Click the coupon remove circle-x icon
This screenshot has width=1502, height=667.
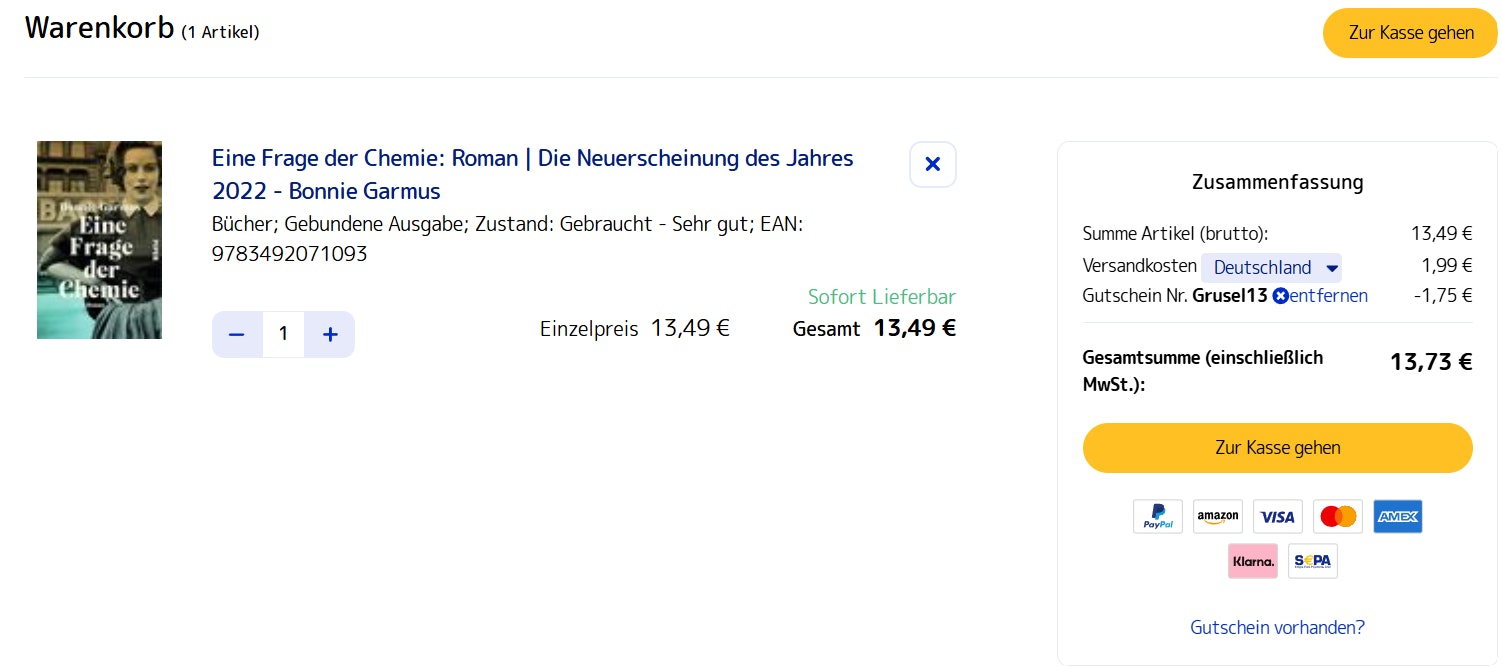click(x=1280, y=296)
